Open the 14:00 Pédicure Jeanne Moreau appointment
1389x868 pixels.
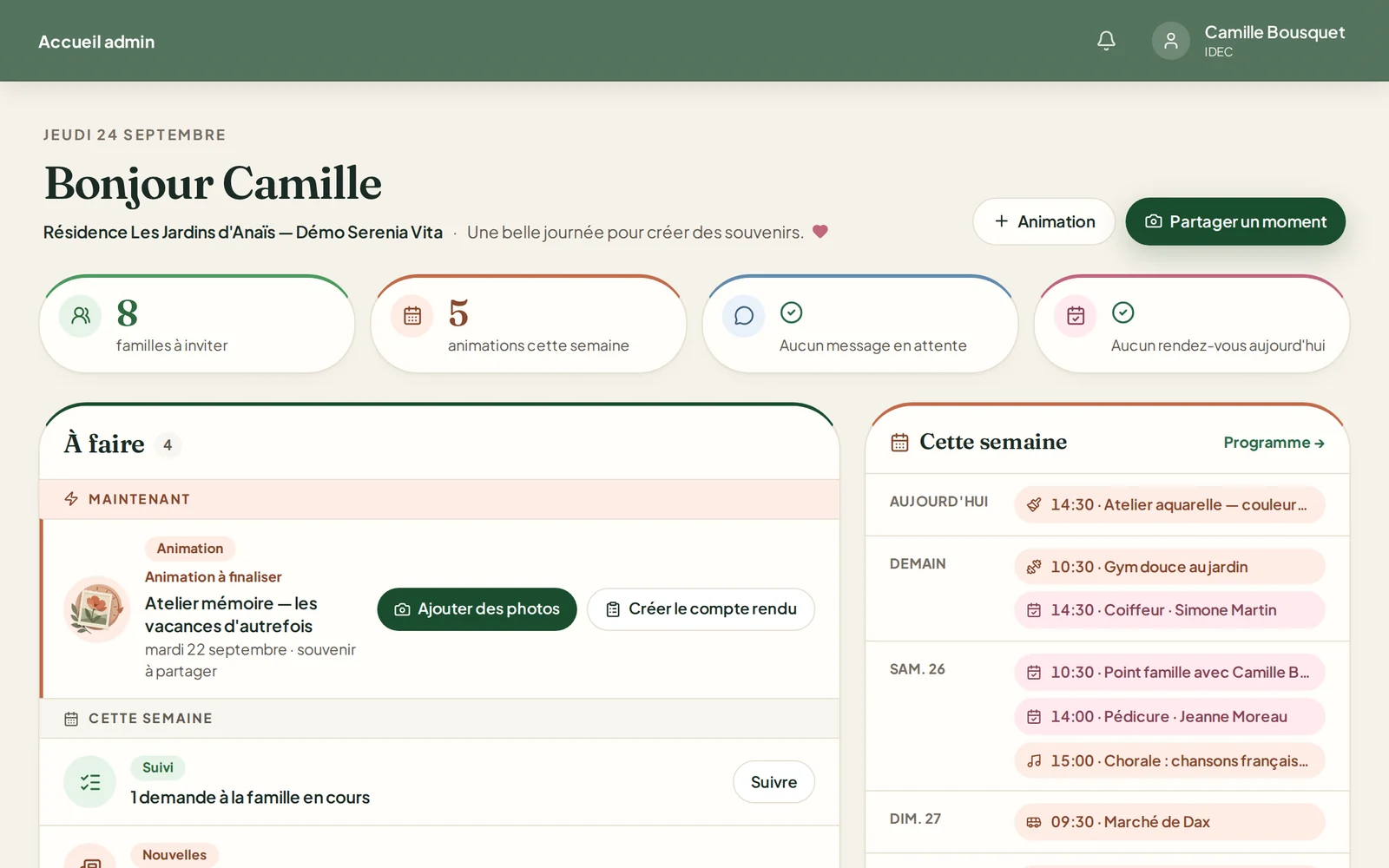(x=1169, y=717)
